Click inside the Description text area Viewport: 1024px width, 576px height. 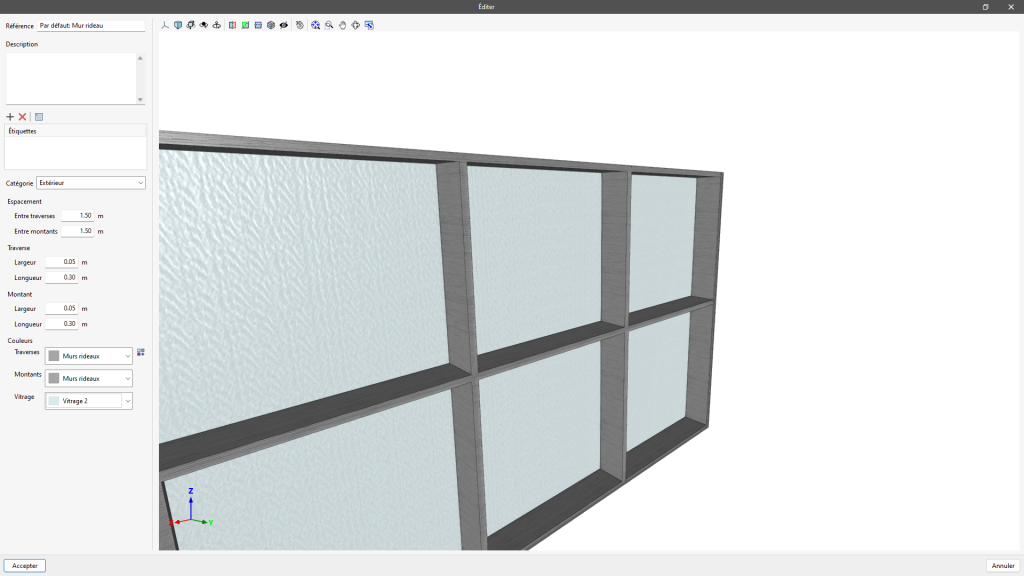71,78
